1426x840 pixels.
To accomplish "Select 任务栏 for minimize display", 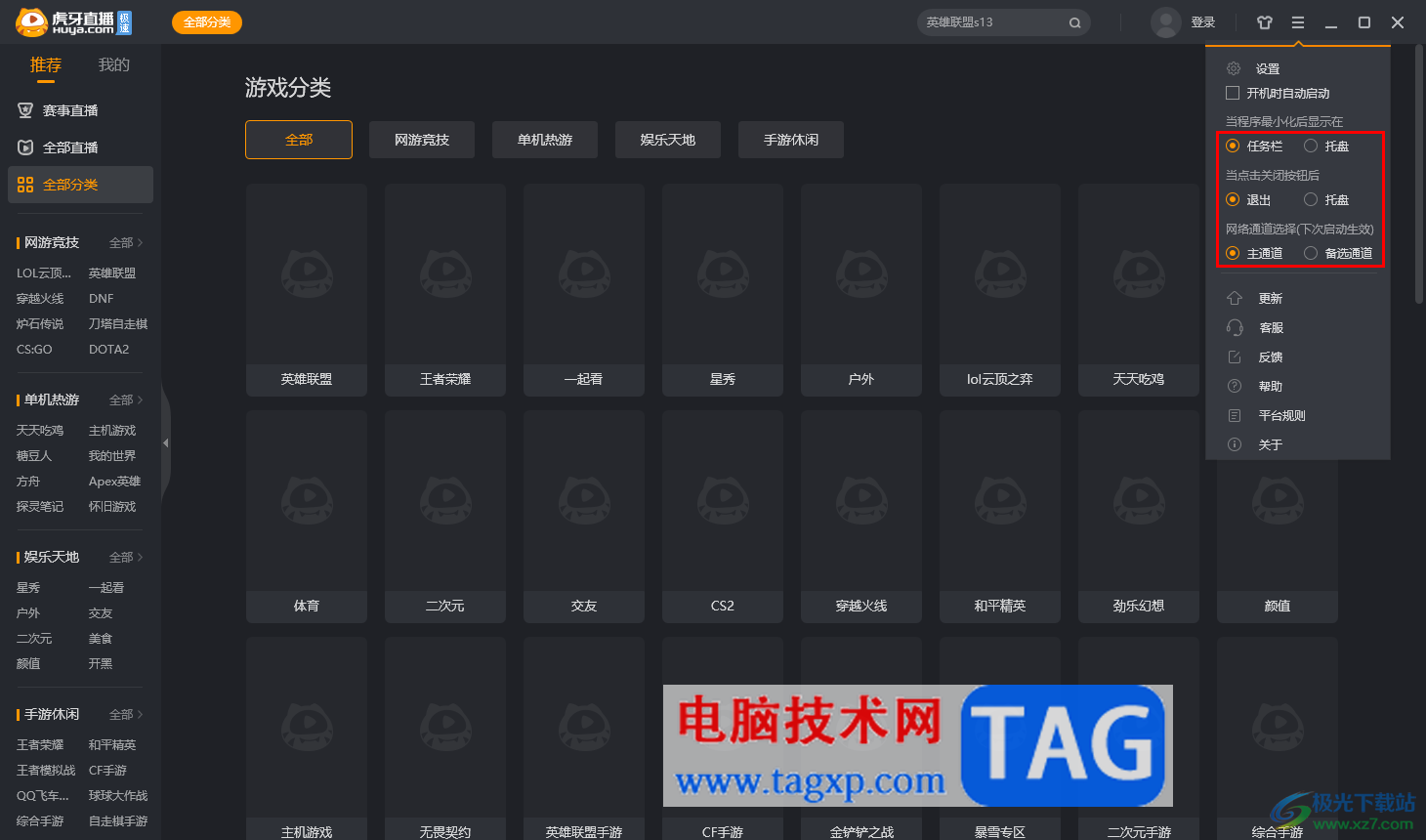I will [x=1233, y=146].
